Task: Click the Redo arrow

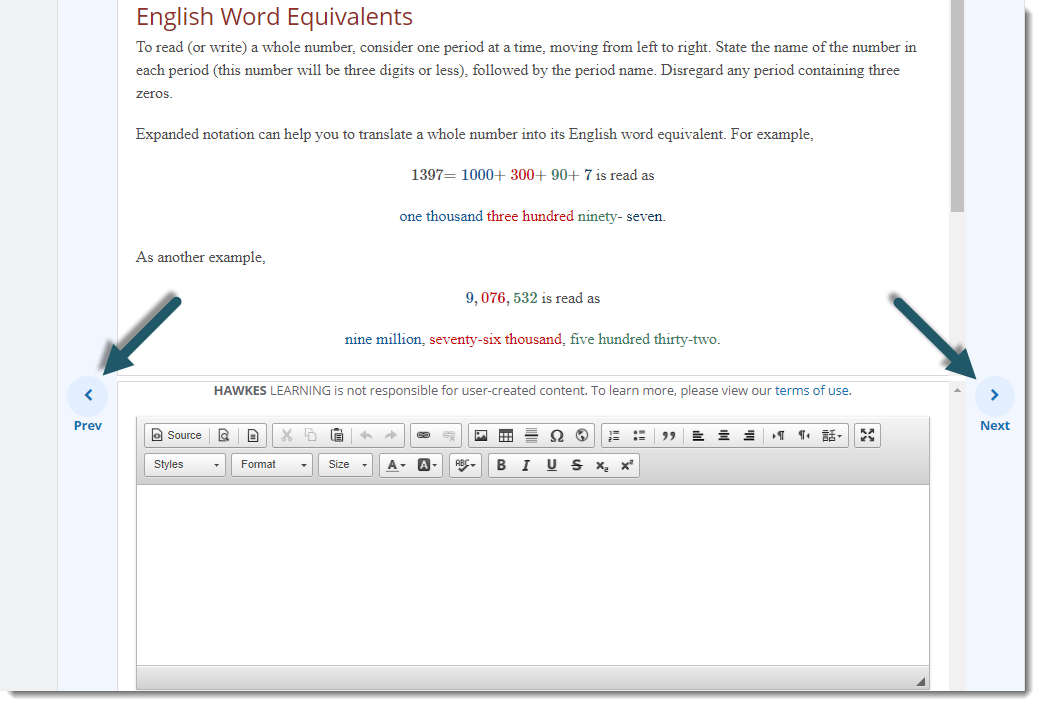Action: pos(391,436)
